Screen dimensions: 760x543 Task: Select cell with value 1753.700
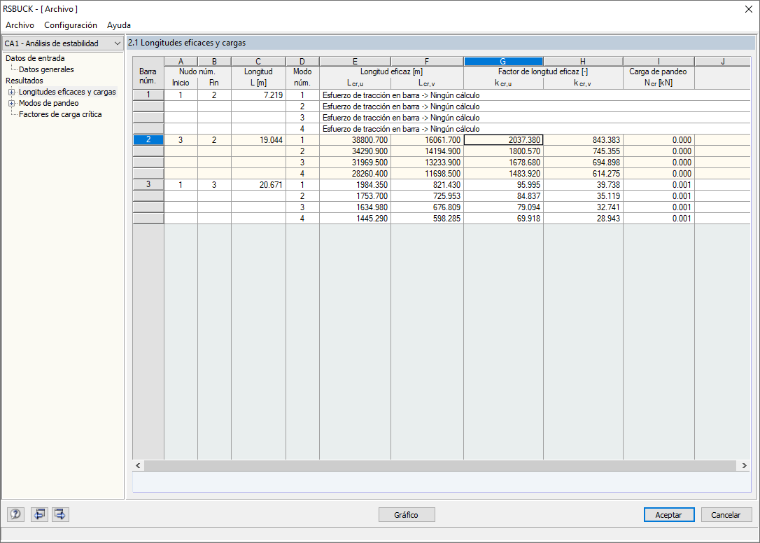[x=355, y=196]
